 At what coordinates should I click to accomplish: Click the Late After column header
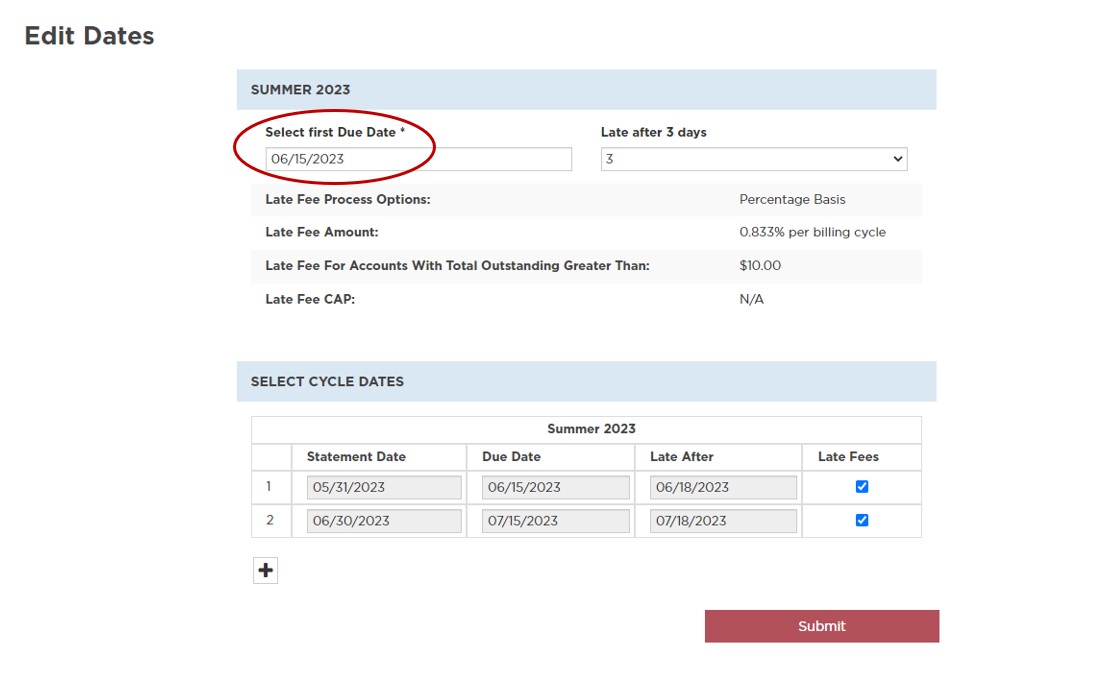coord(682,457)
